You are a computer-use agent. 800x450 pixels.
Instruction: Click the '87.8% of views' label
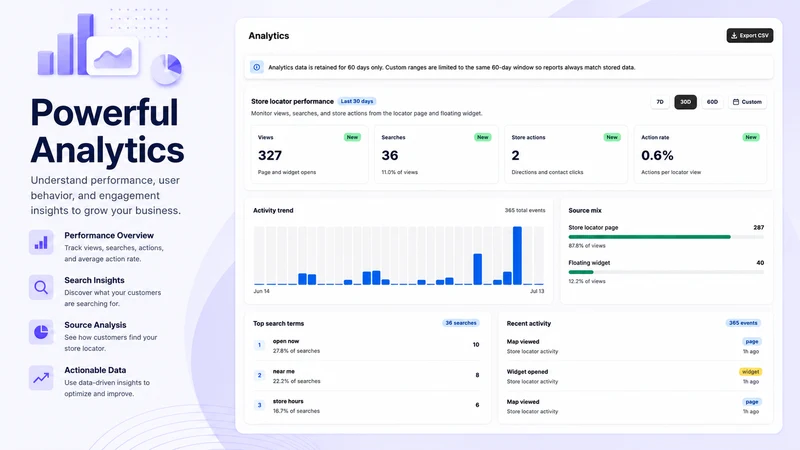tap(587, 246)
